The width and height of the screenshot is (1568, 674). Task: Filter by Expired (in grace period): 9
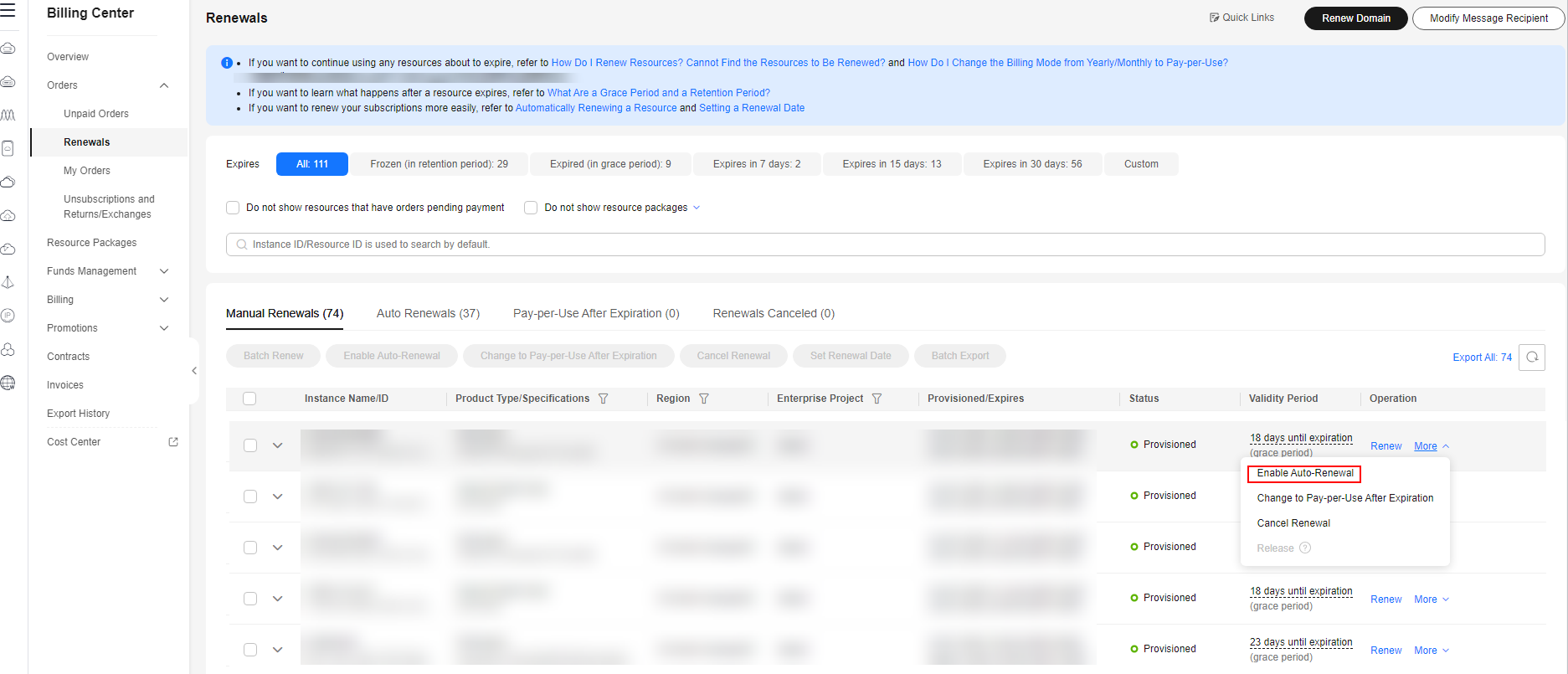click(610, 164)
